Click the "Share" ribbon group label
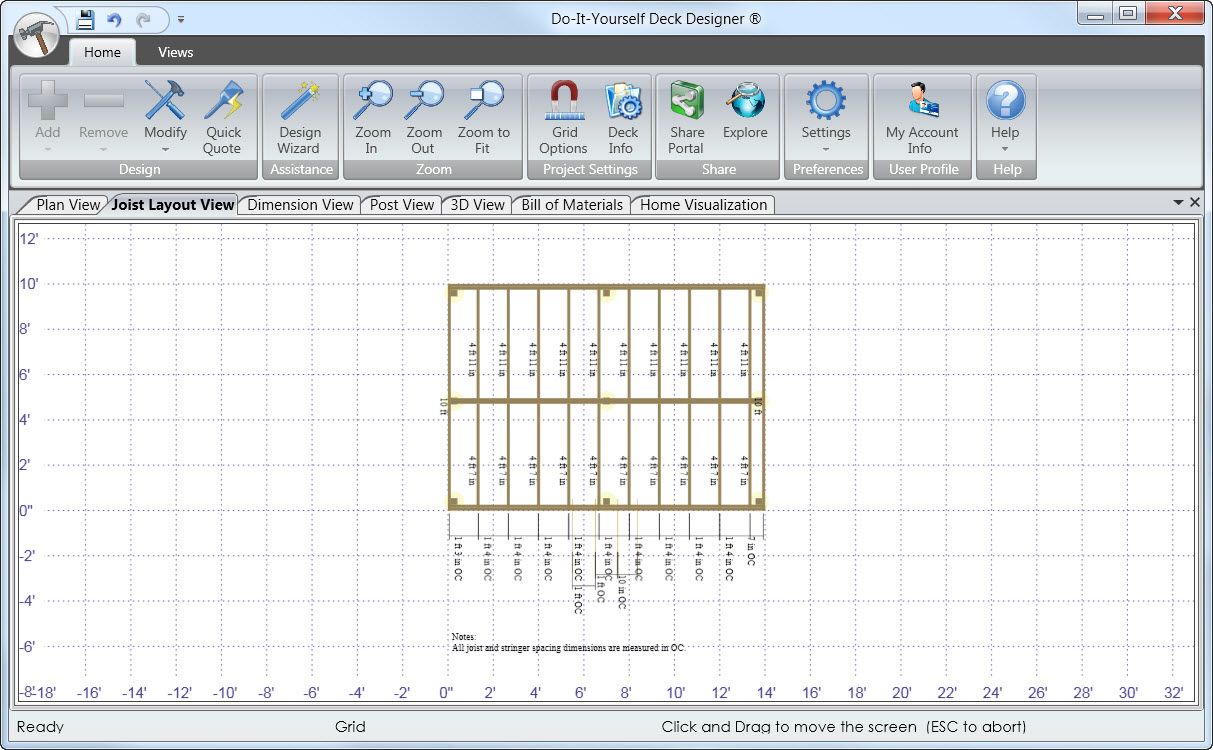 pyautogui.click(x=719, y=170)
